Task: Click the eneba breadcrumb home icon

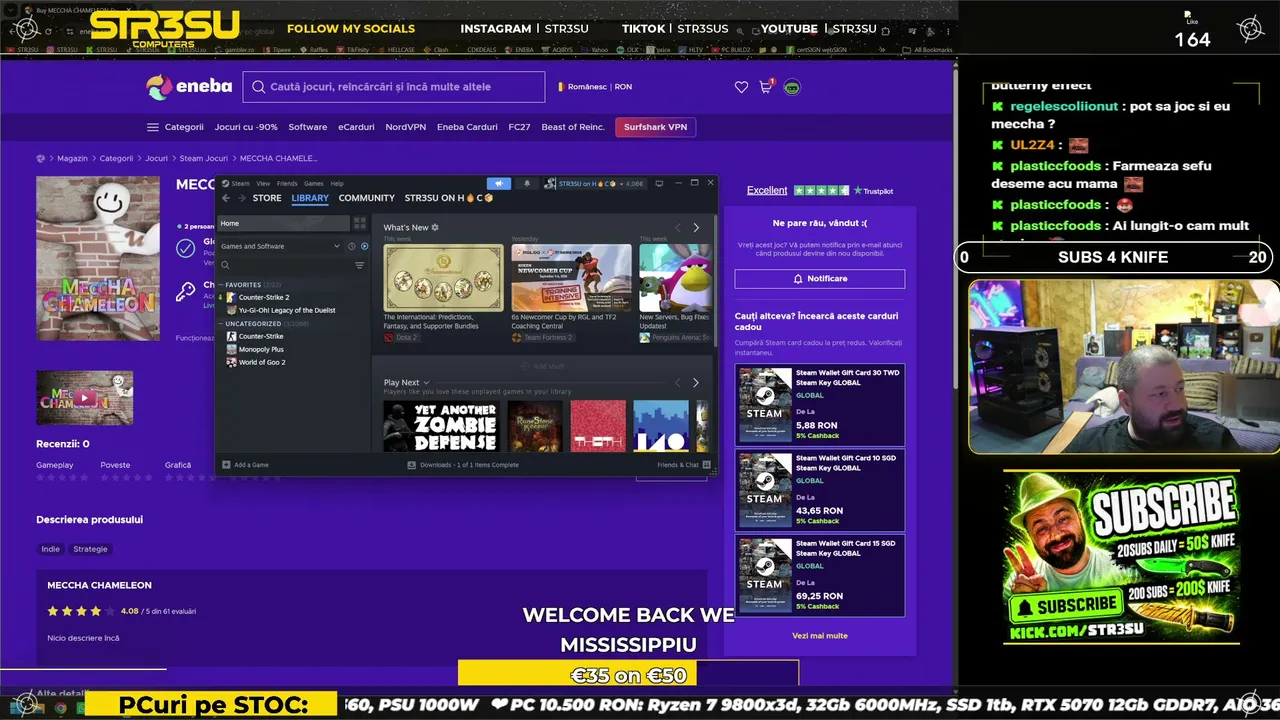Action: click(41, 158)
